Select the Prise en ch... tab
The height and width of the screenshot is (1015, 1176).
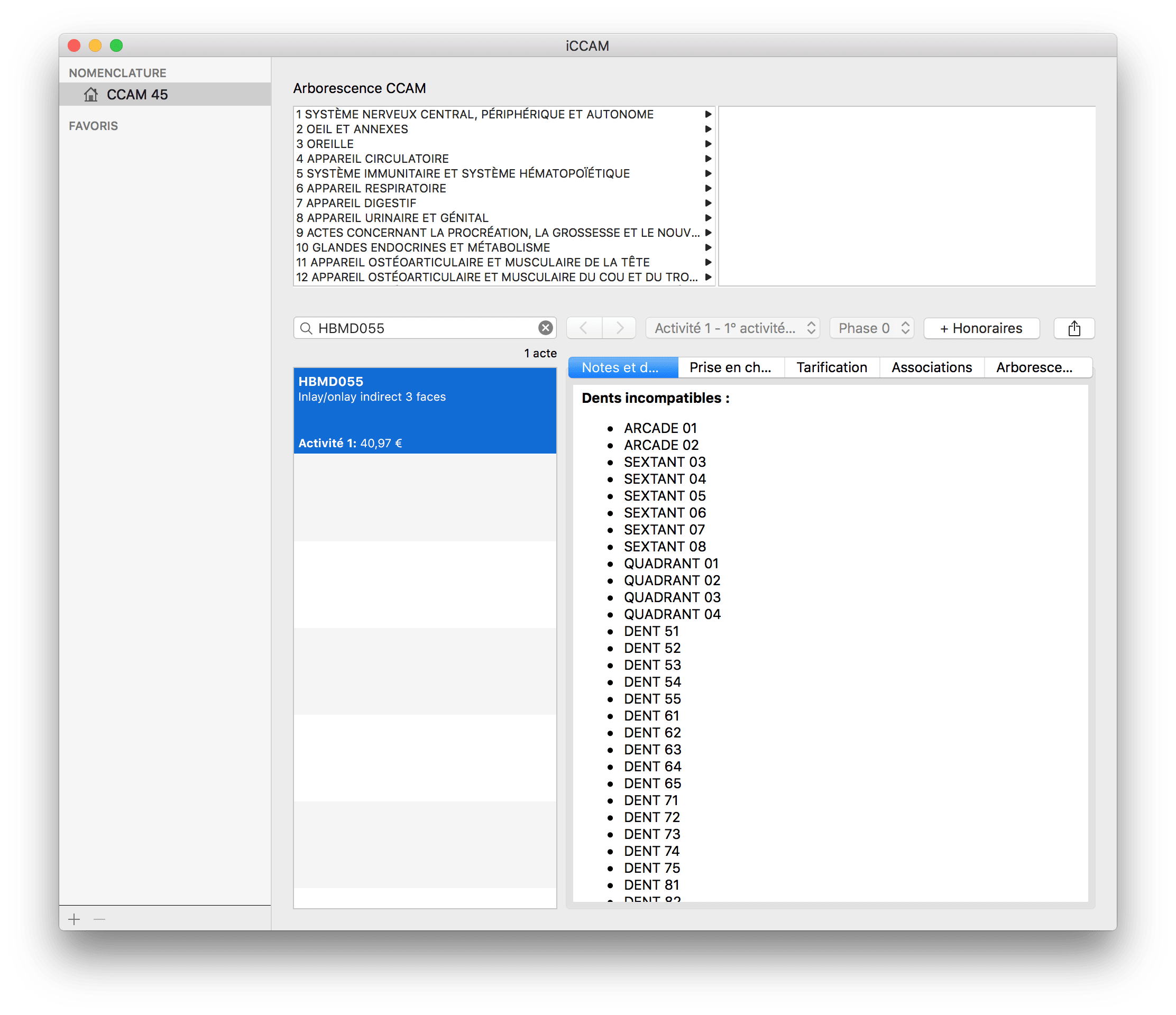(x=730, y=367)
